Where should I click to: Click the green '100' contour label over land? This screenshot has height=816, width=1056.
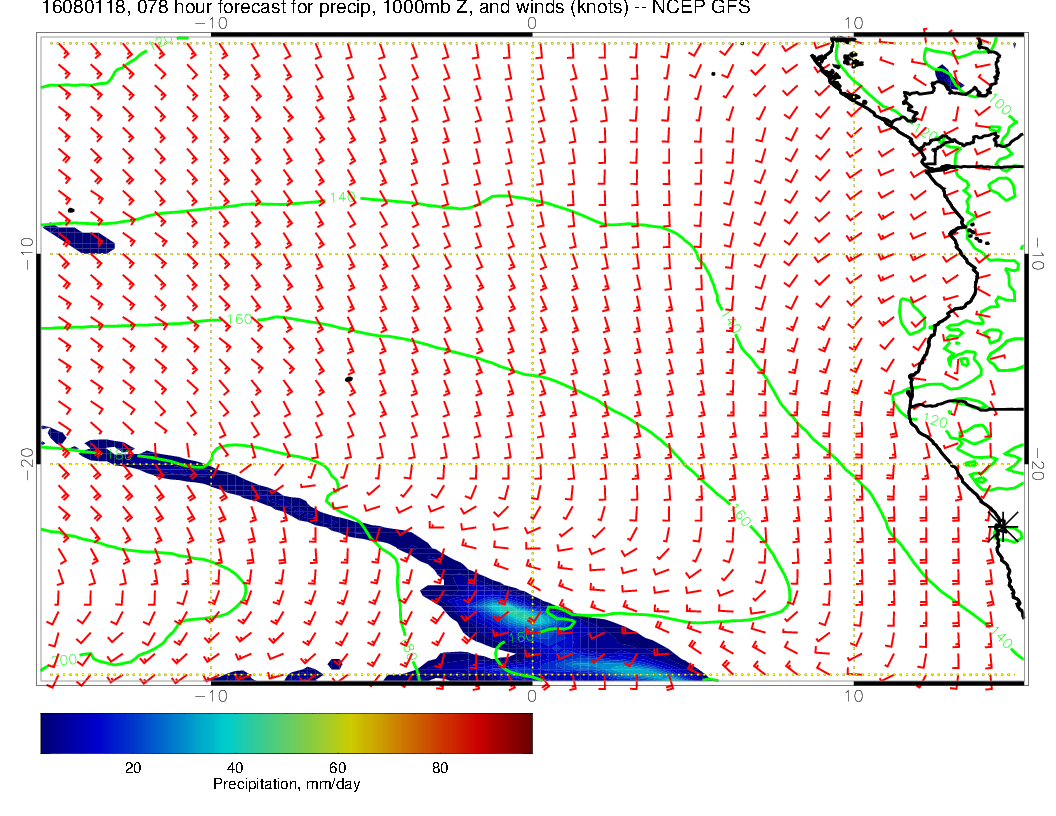click(x=1001, y=106)
